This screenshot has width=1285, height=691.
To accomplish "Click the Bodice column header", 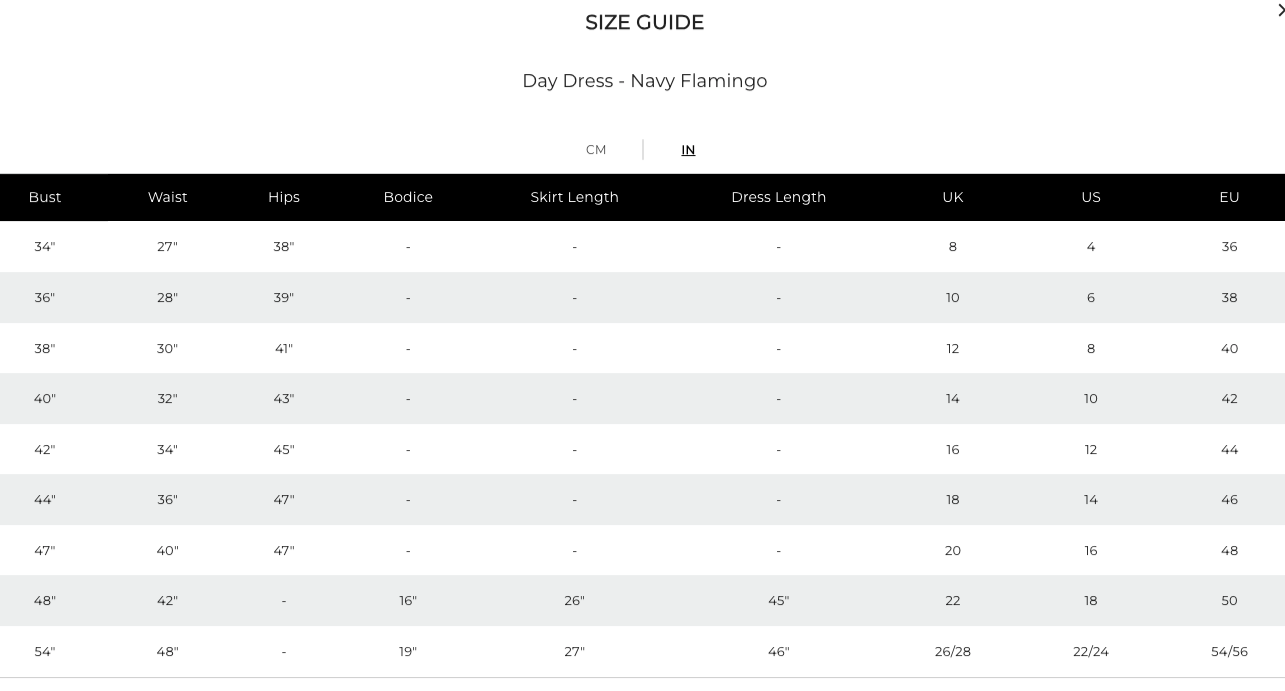I will click(408, 197).
